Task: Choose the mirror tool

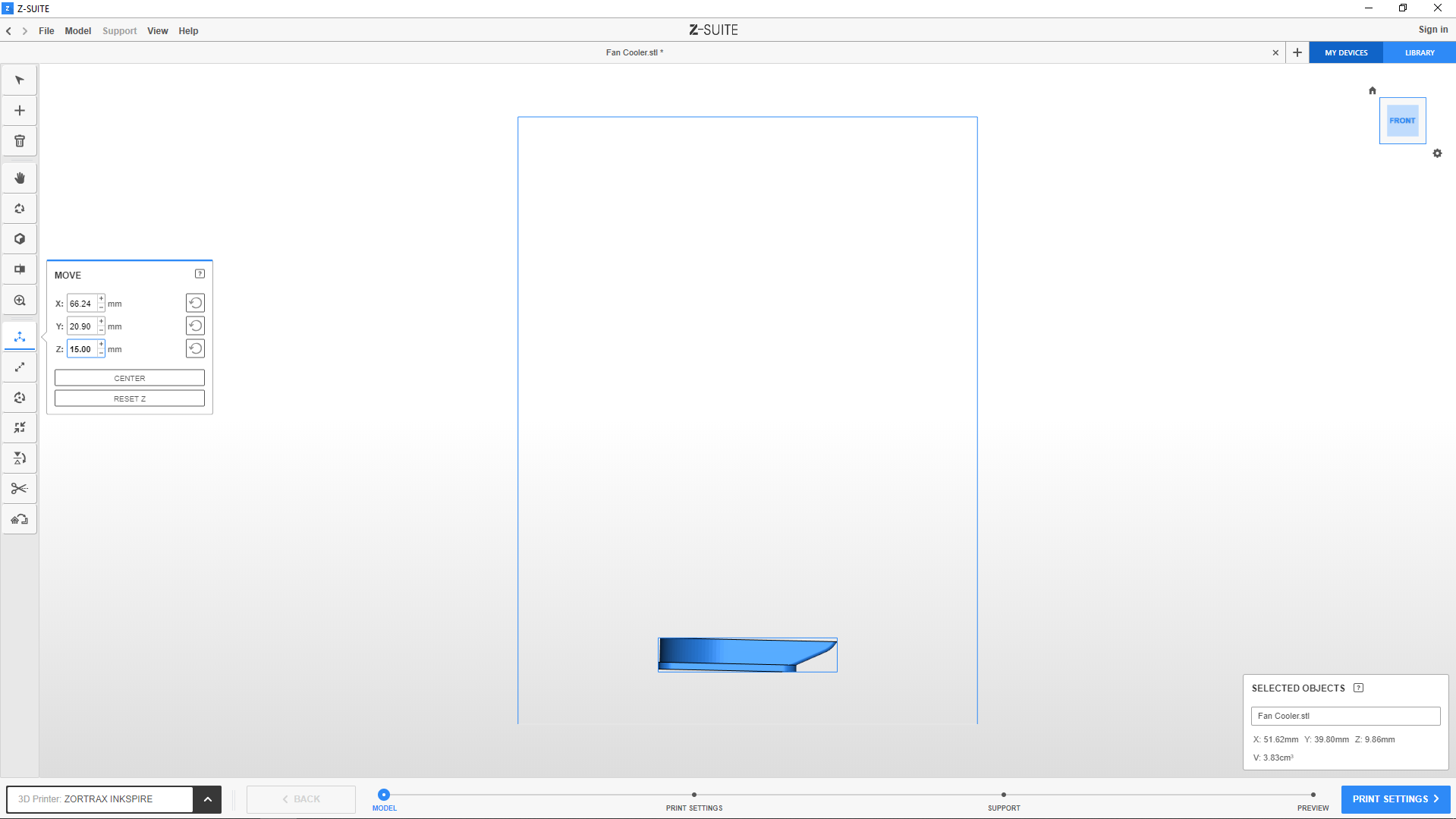Action: click(x=20, y=458)
